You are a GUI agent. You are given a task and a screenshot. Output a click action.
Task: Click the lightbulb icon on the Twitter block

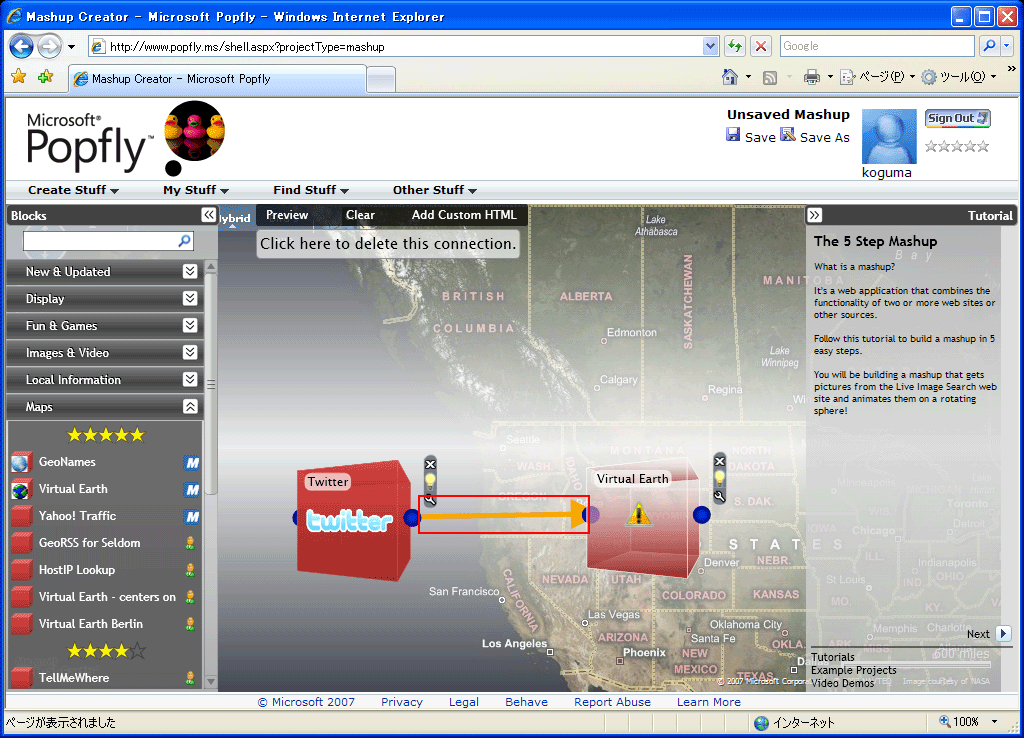point(430,482)
